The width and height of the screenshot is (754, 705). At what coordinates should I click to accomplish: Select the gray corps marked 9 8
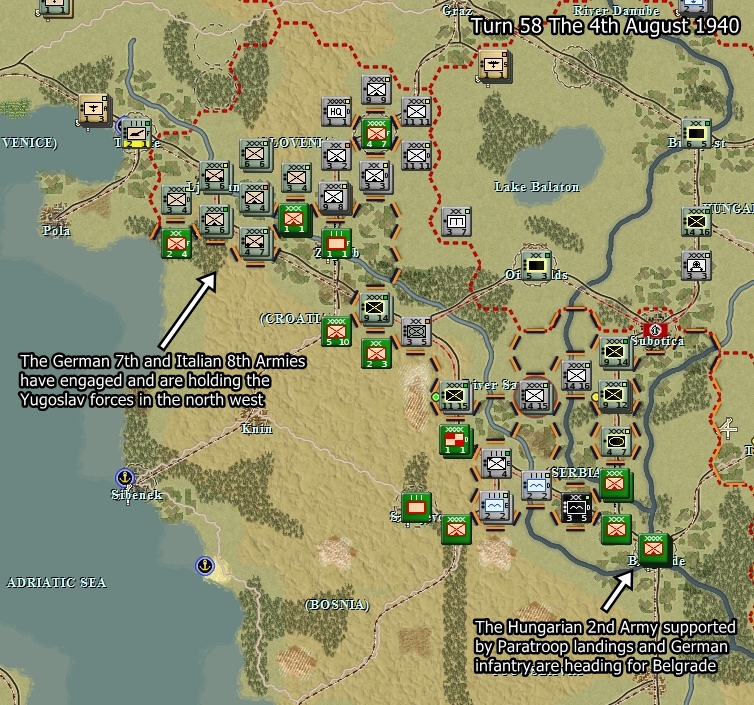click(x=333, y=197)
